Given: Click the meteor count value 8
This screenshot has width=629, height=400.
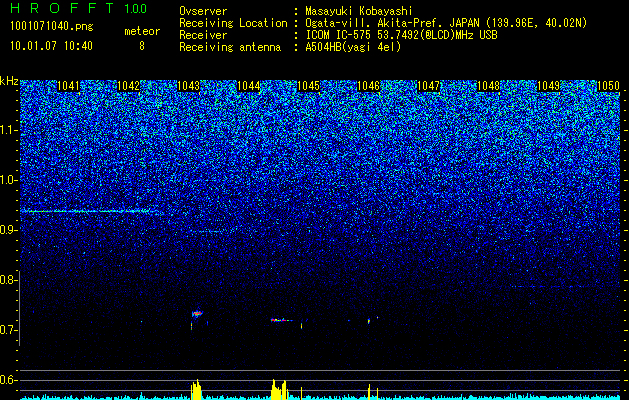Looking at the screenshot, I should coord(142,46).
